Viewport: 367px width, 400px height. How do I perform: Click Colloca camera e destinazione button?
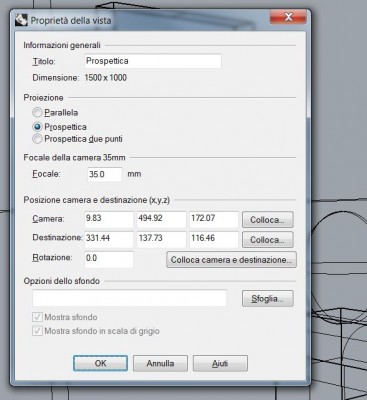pos(231,260)
